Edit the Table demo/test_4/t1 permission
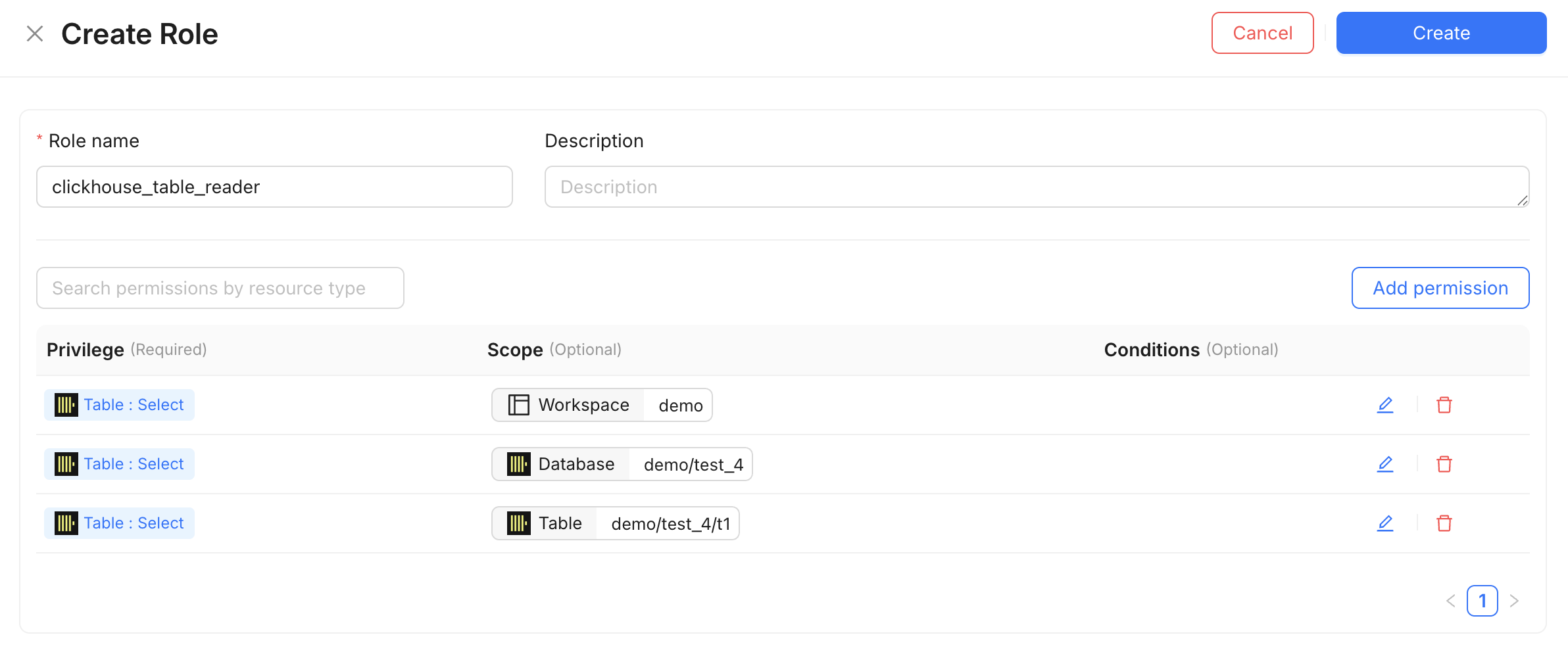Image resolution: width=1568 pixels, height=656 pixels. [x=1385, y=523]
